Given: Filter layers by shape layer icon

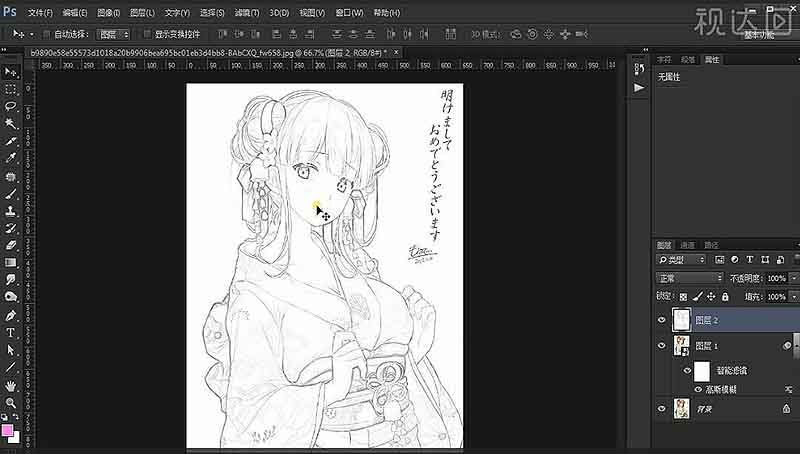Looking at the screenshot, I should click(765, 260).
